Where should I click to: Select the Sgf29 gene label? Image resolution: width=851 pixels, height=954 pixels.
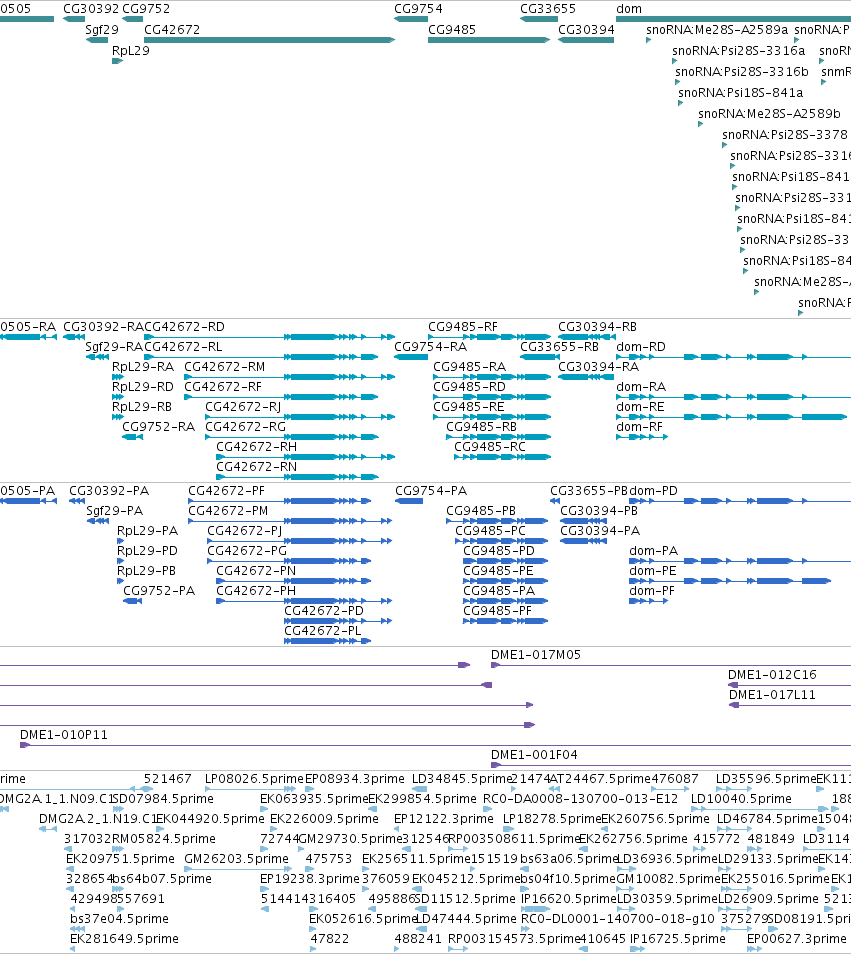[x=102, y=30]
